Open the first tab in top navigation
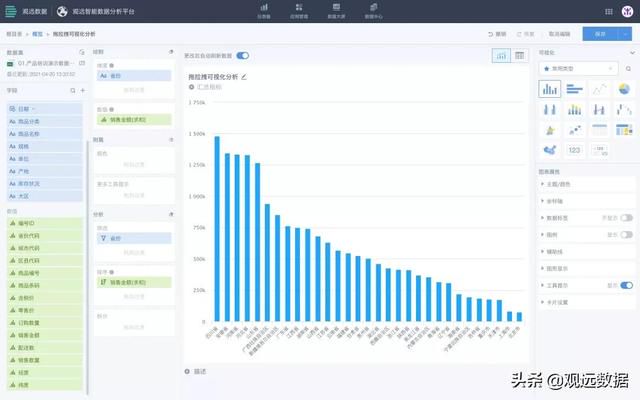 264,11
